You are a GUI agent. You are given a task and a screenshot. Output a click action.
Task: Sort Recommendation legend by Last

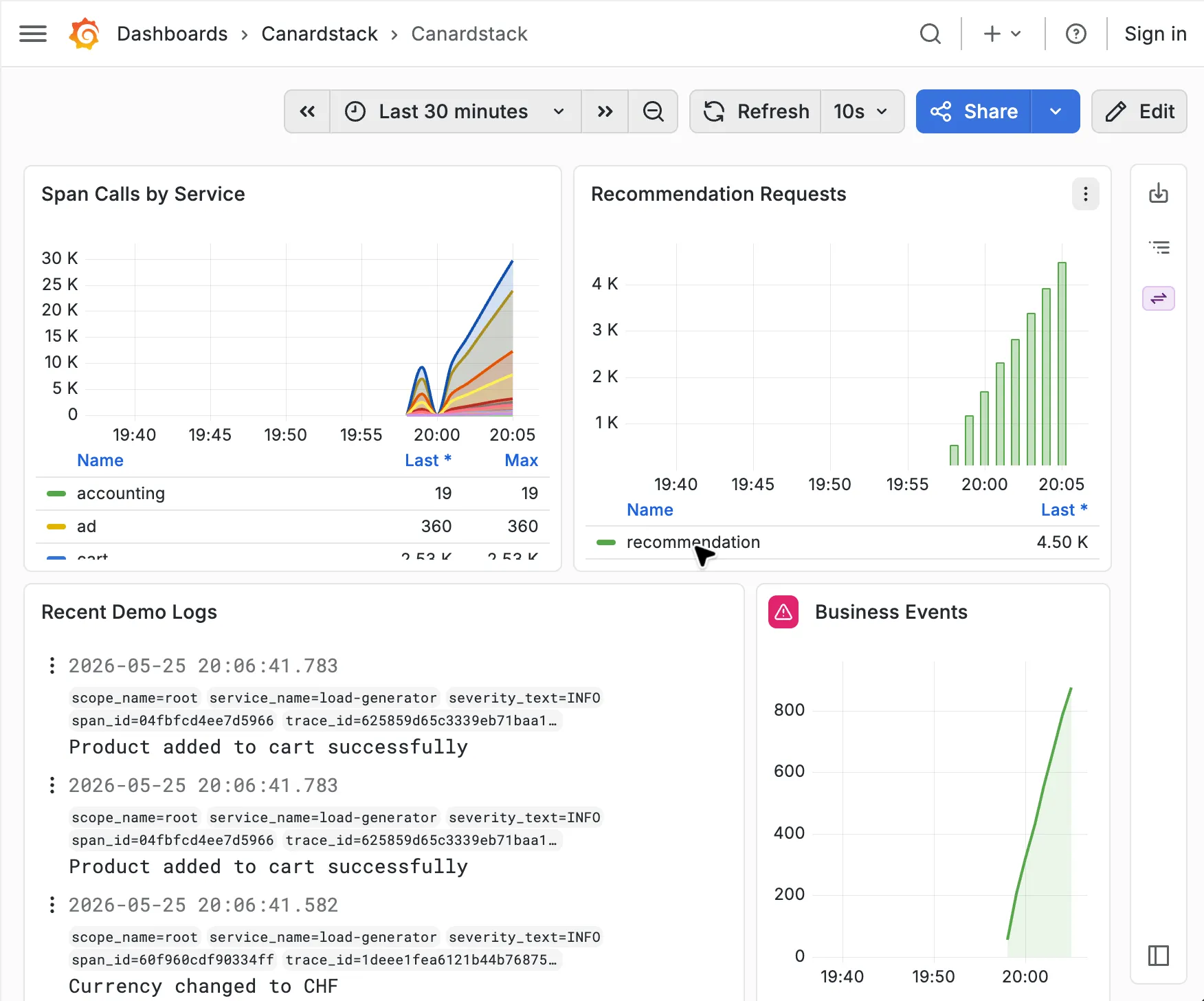pos(1064,510)
